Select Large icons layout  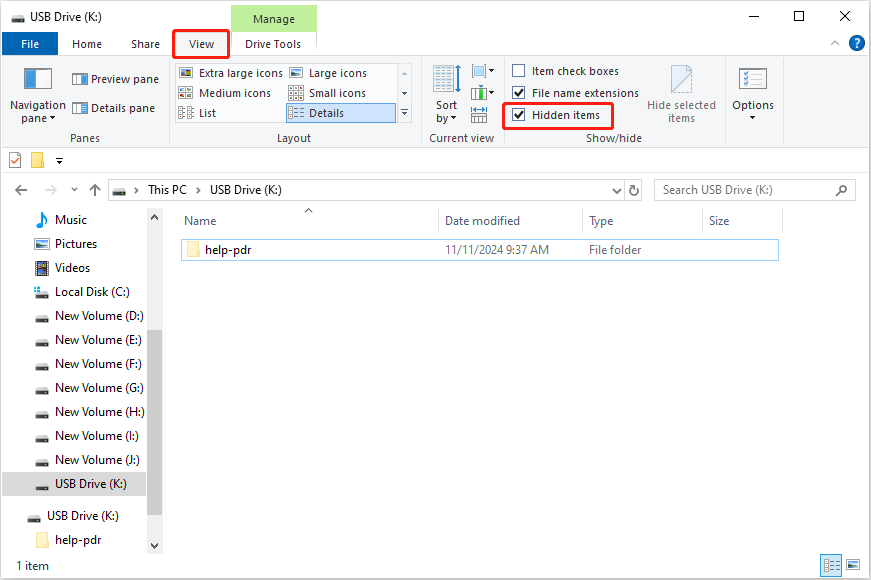click(x=328, y=73)
